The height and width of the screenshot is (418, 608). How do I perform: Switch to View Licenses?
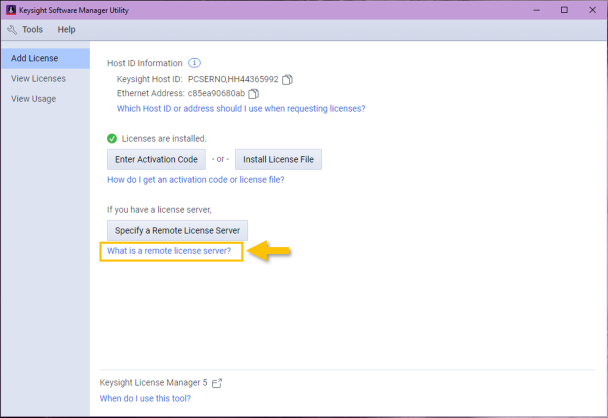[45, 79]
